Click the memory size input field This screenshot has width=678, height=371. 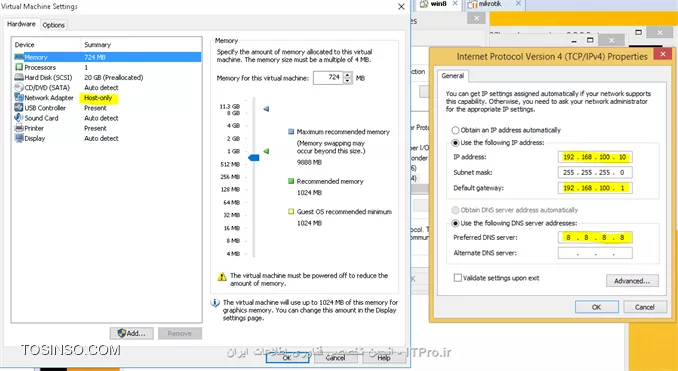coord(328,78)
